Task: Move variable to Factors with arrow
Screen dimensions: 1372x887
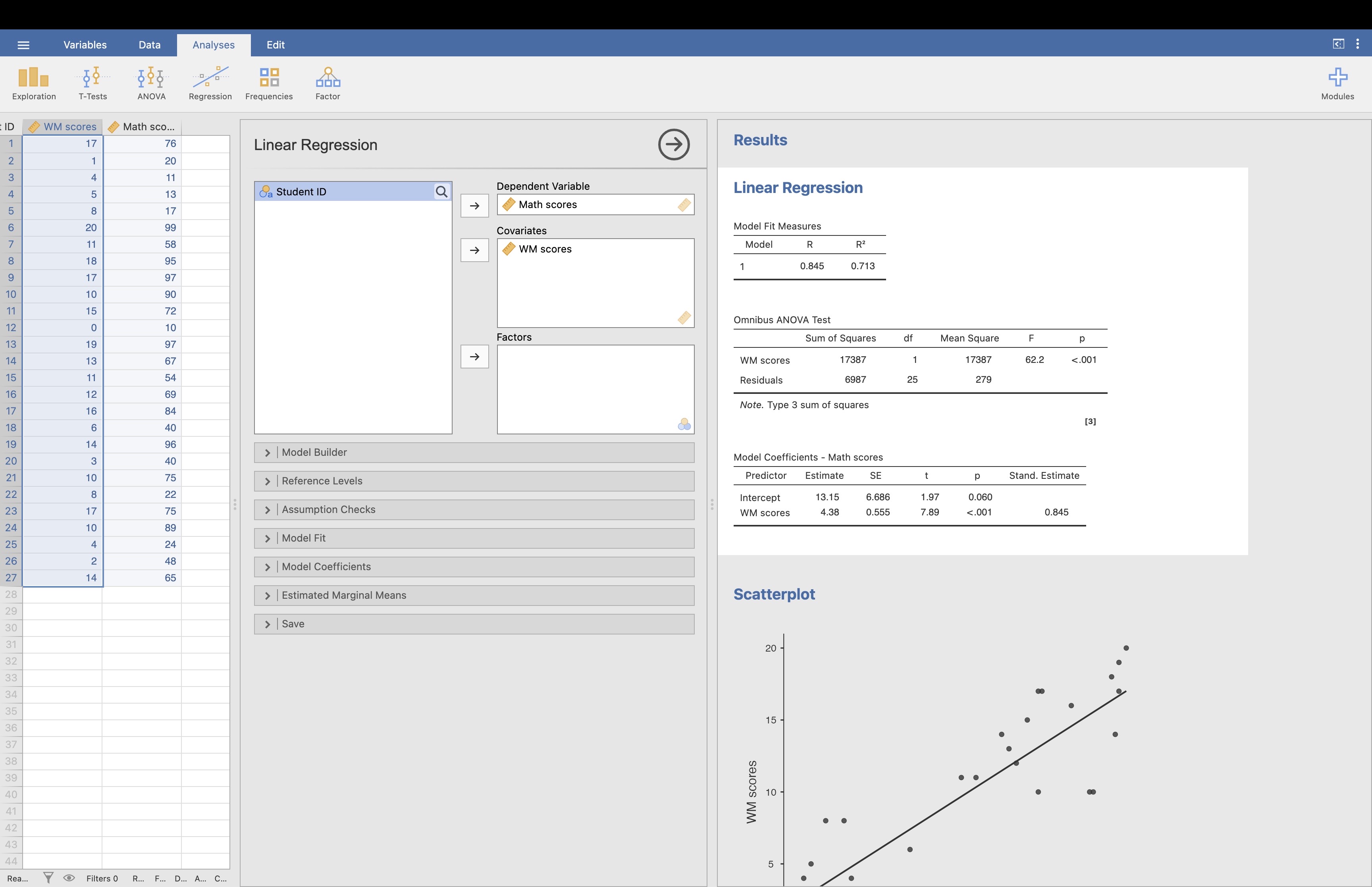Action: (474, 357)
